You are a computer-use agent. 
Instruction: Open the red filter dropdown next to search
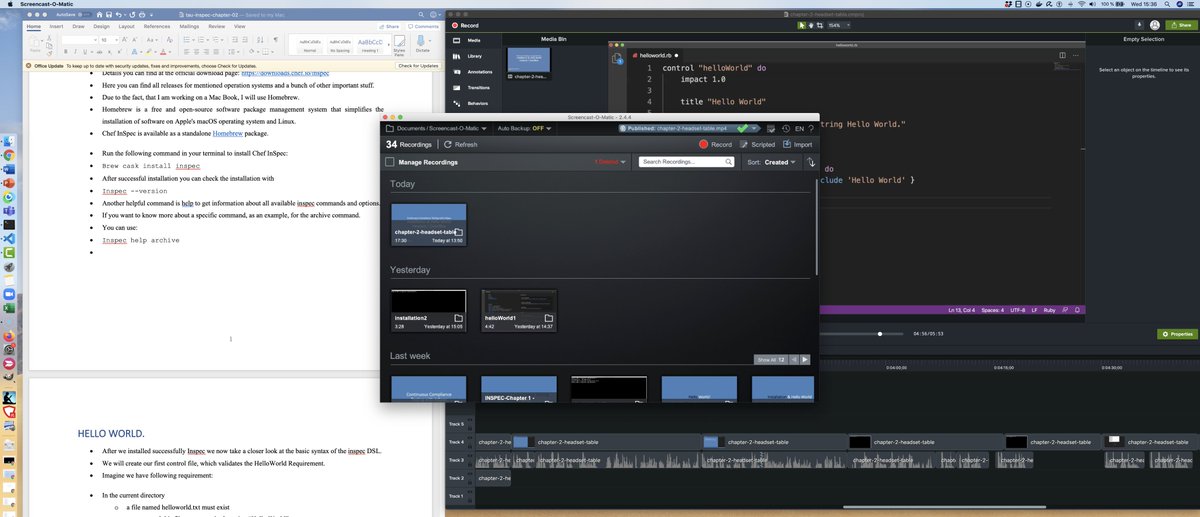610,162
